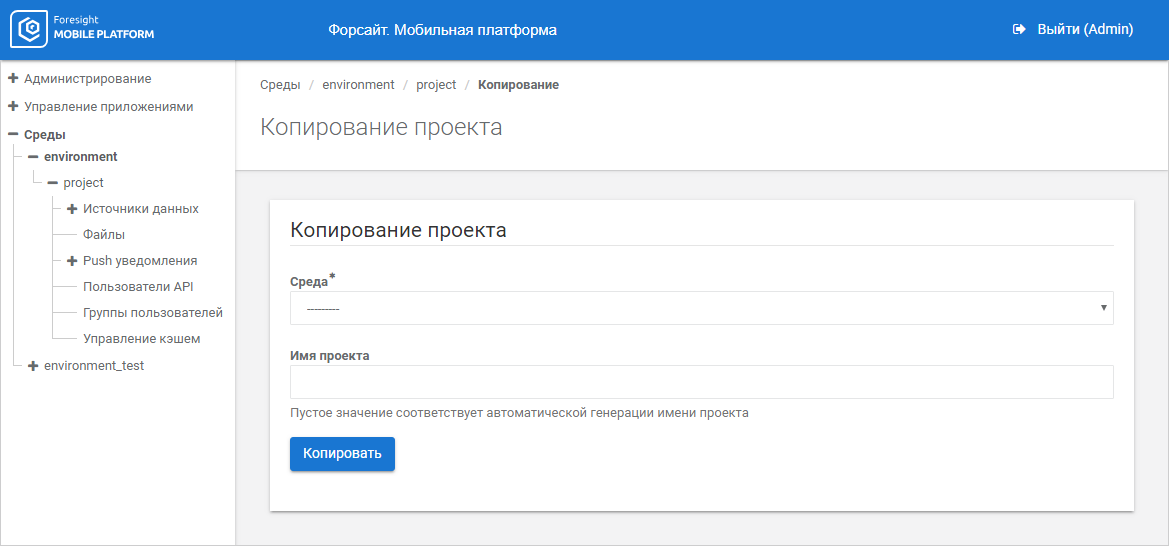Expand the Управление приложениями plus icon
1169x546 pixels.
click(x=13, y=106)
